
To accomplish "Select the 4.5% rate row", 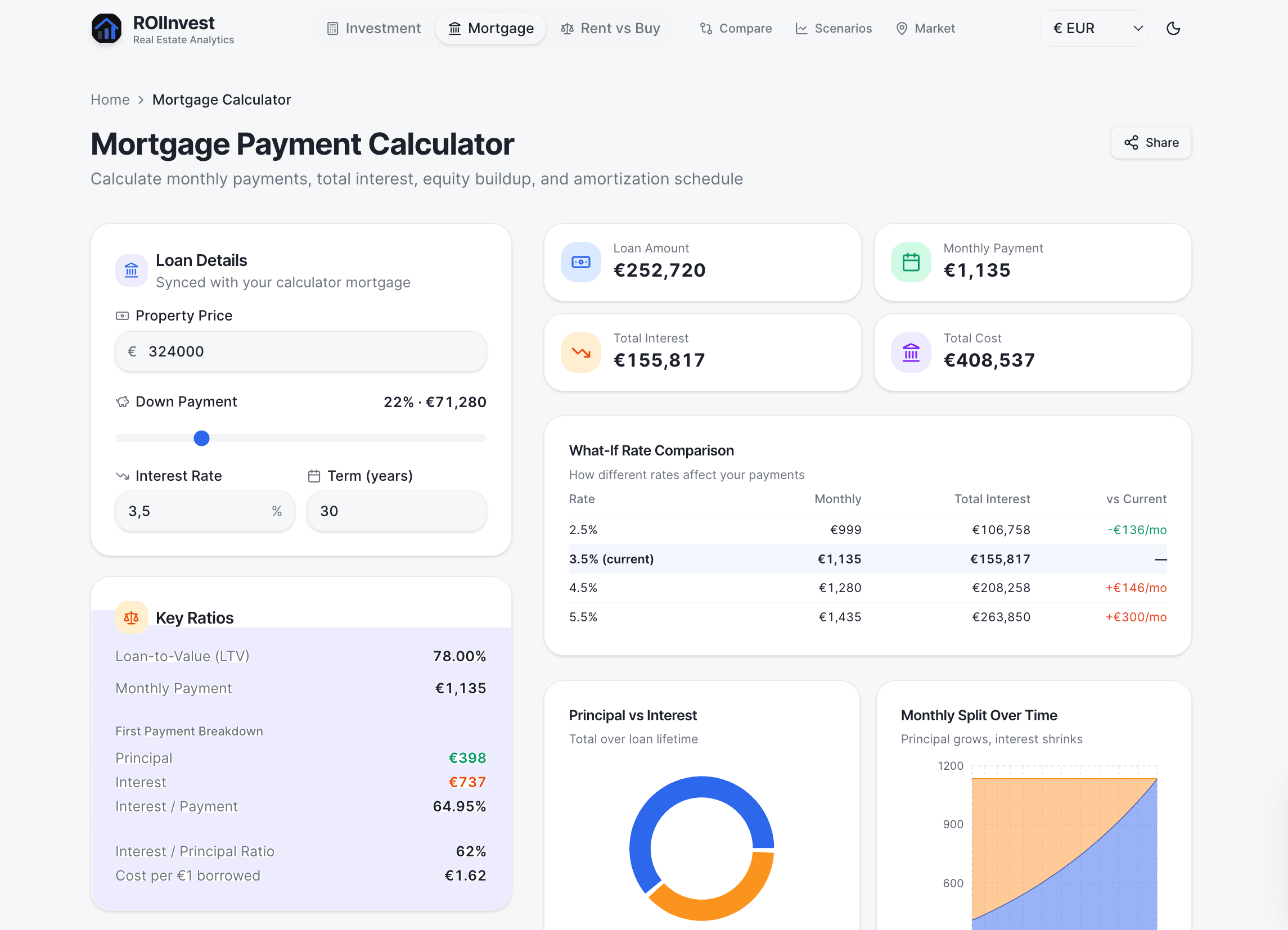I will (x=867, y=588).
